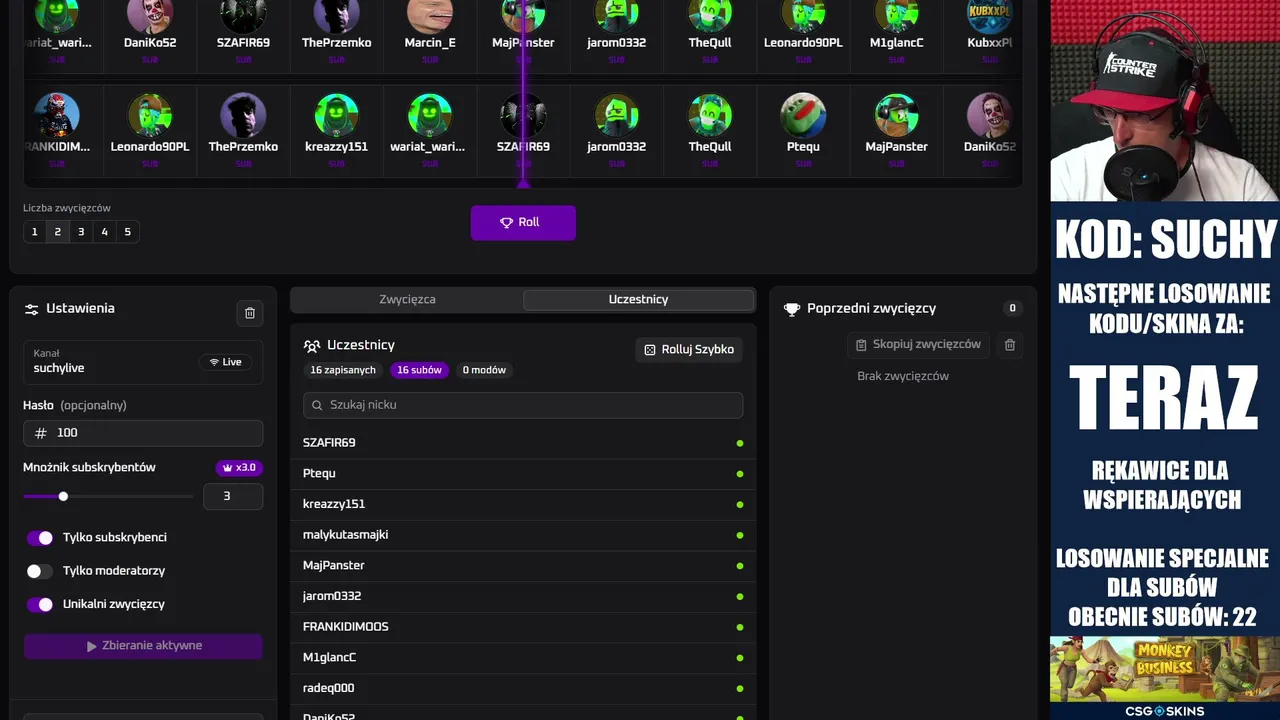
Task: Click the magnifier icon in Szukaj nicku
Action: (x=317, y=405)
